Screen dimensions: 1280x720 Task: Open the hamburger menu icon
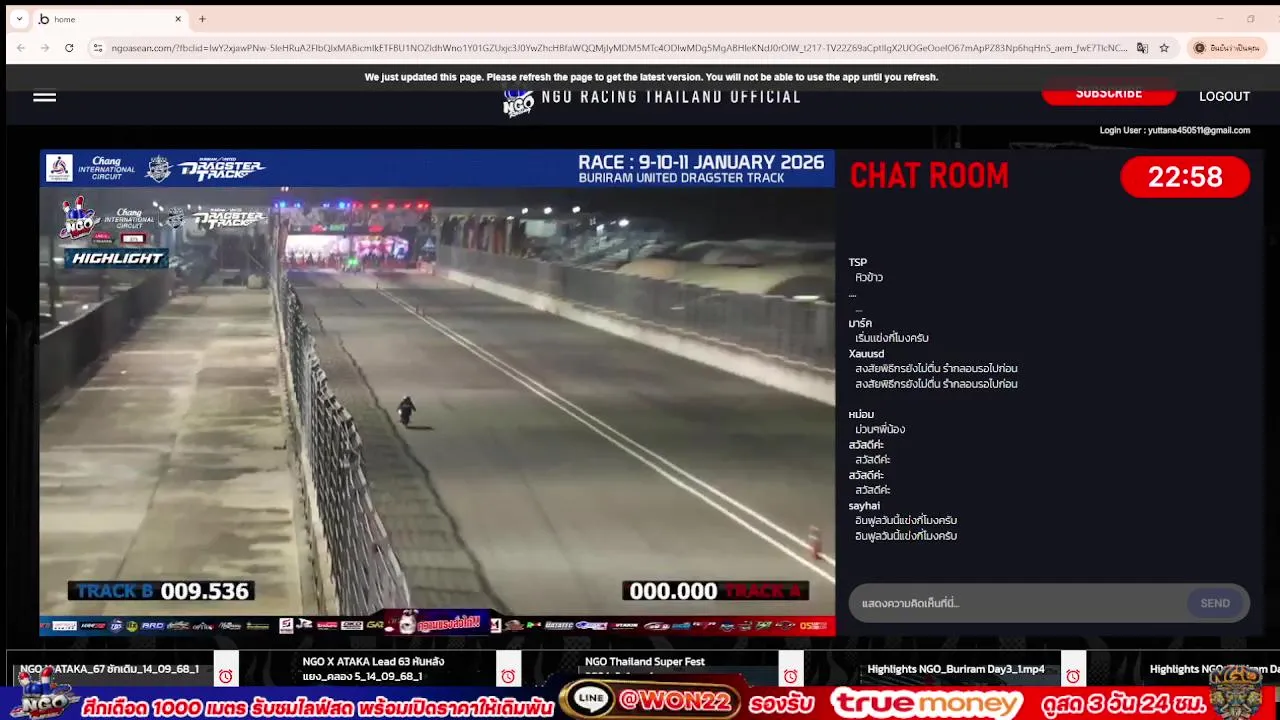pos(44,97)
